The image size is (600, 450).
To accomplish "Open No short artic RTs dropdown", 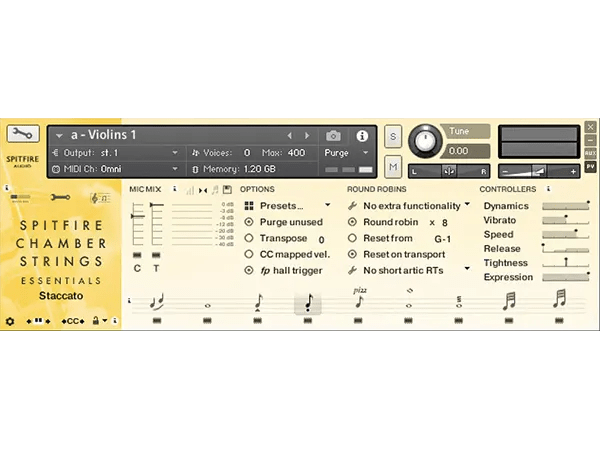I will click(409, 271).
